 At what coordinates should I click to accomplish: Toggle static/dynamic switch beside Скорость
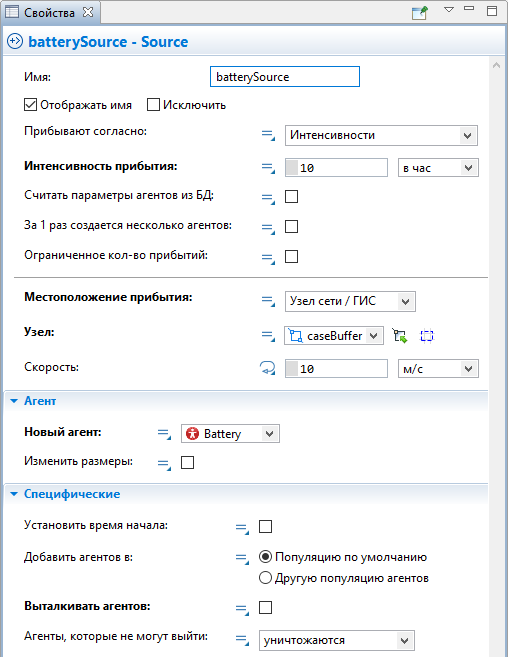pos(267,368)
